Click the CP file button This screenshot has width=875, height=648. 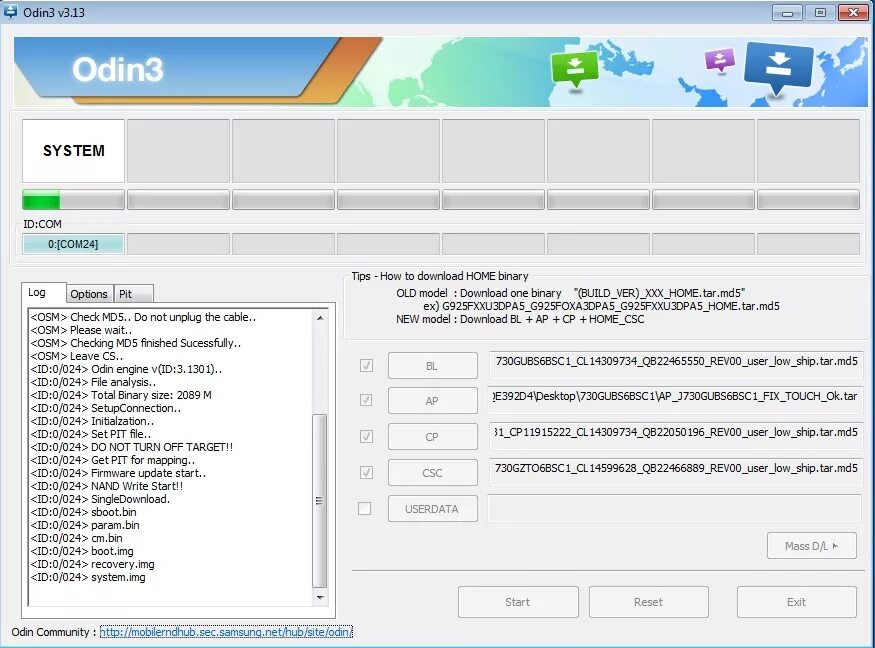coord(432,436)
